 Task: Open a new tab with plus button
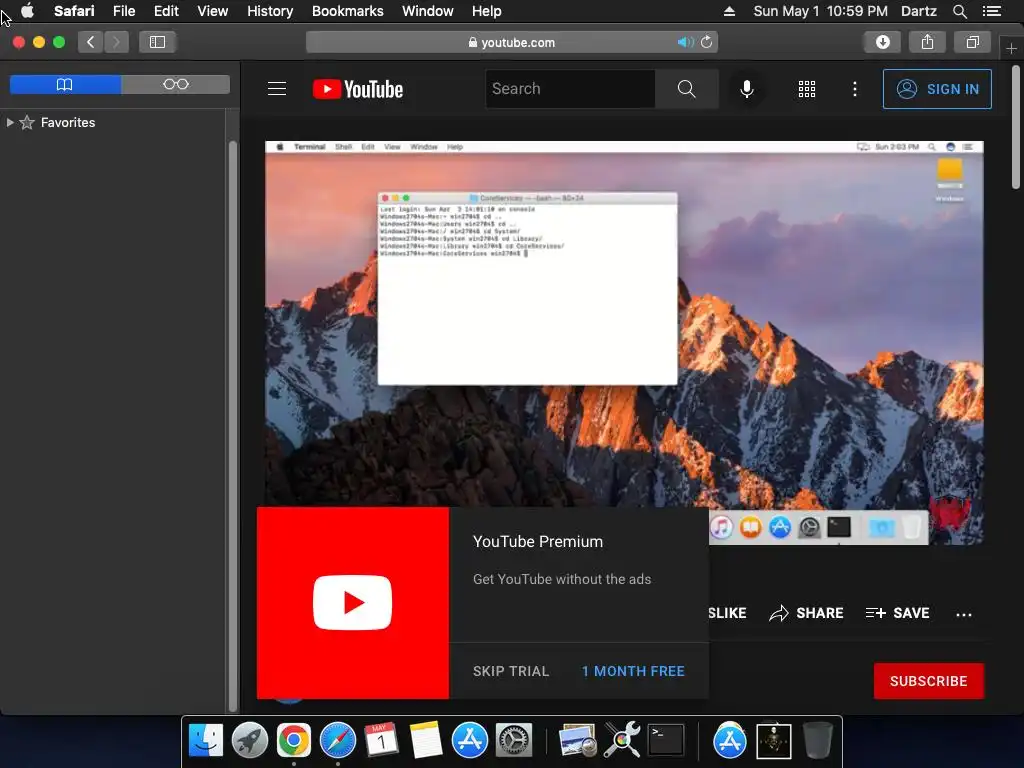[x=1011, y=48]
